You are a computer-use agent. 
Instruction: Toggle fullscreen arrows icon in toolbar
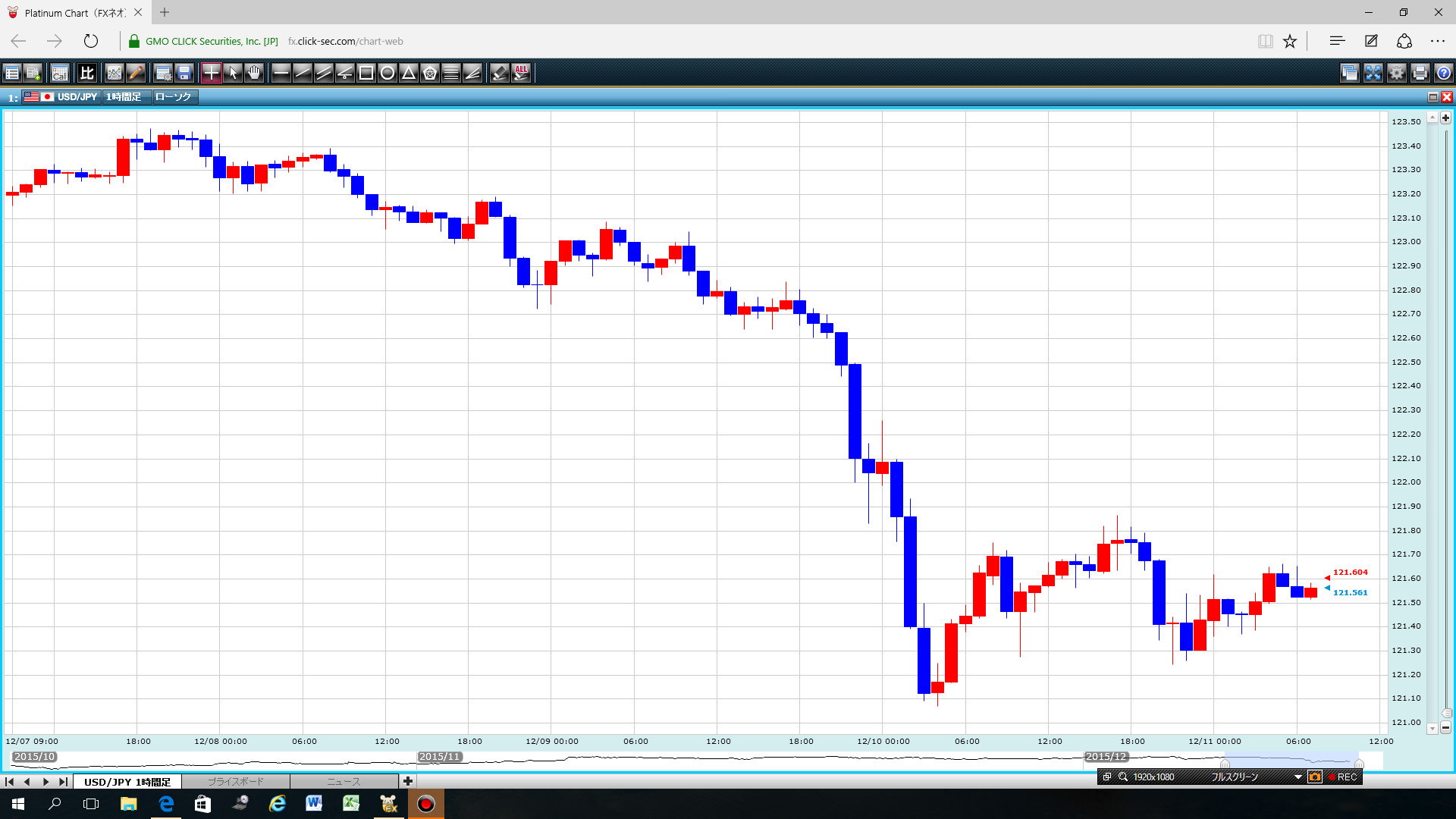click(x=1373, y=73)
